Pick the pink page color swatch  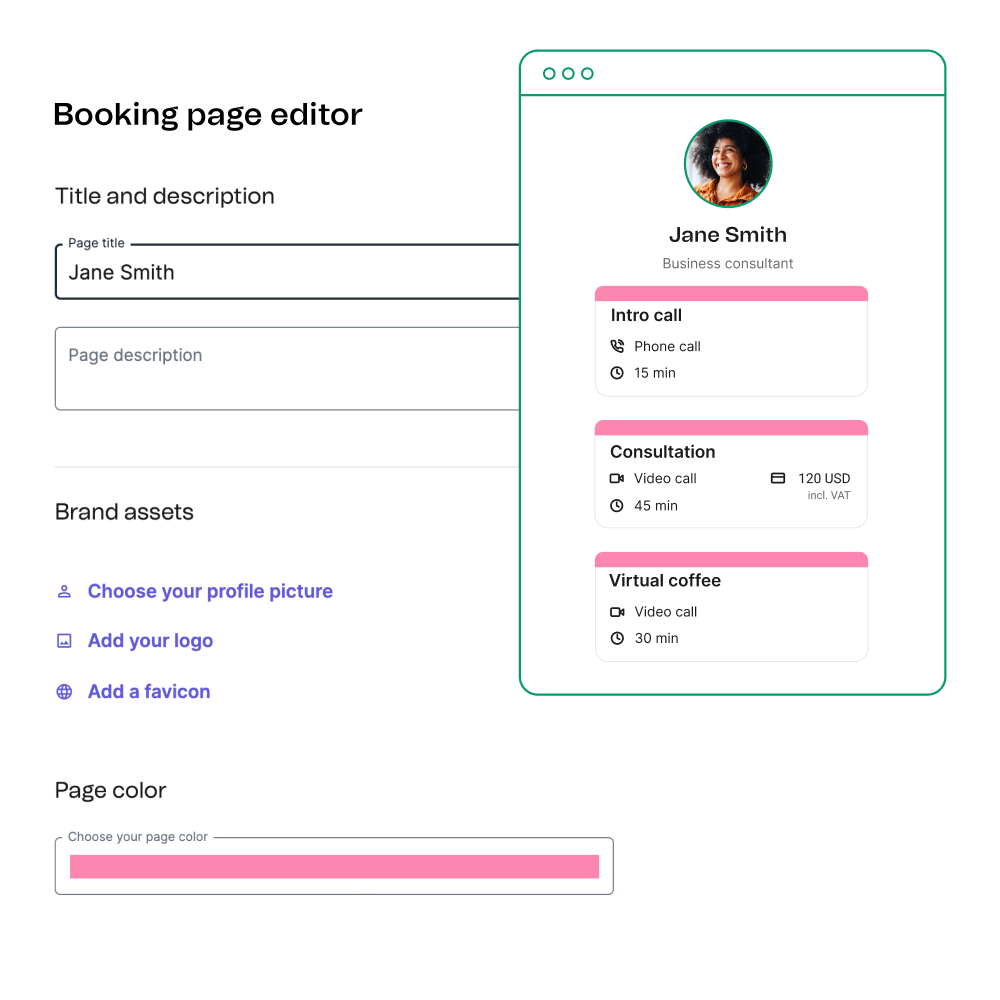tap(334, 867)
